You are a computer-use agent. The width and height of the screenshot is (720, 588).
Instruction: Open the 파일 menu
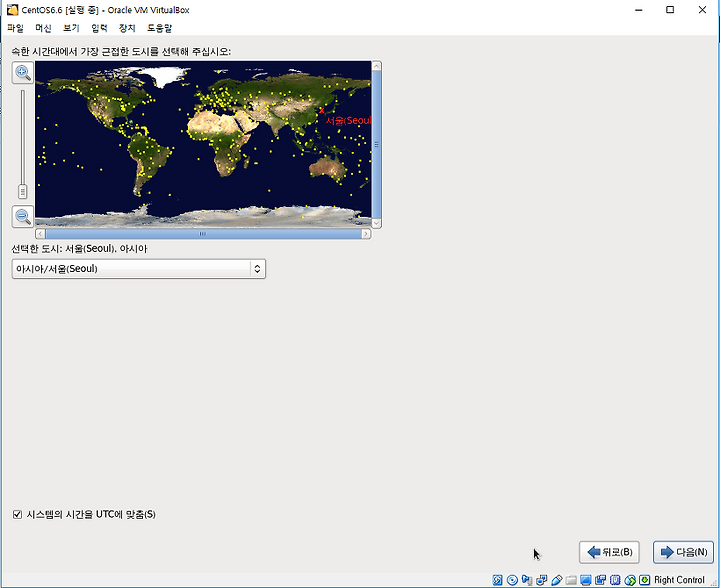point(15,28)
